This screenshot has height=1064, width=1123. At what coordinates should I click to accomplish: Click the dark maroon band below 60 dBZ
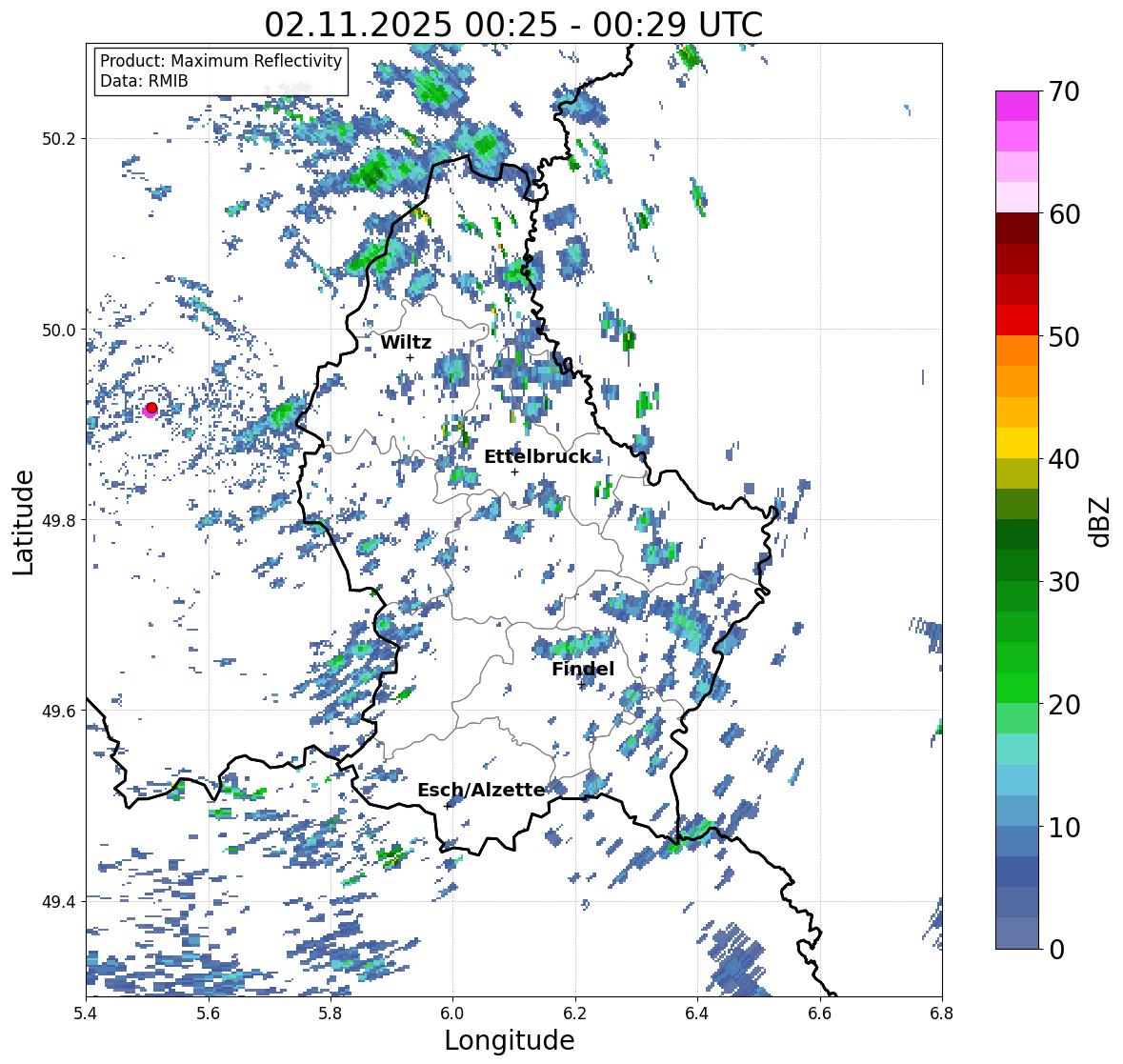point(1017,229)
